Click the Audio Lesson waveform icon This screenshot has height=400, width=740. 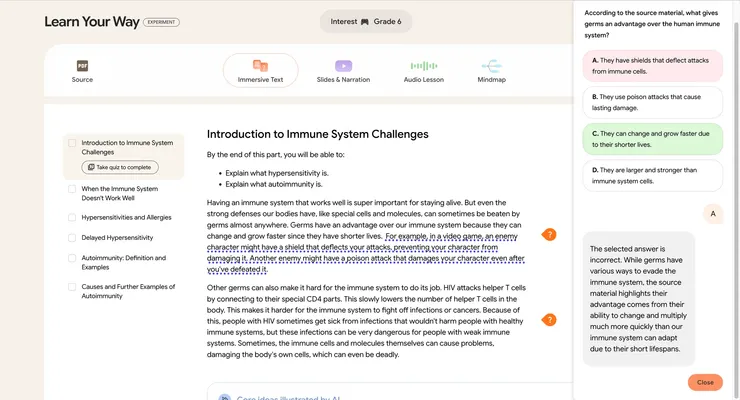(x=425, y=65)
